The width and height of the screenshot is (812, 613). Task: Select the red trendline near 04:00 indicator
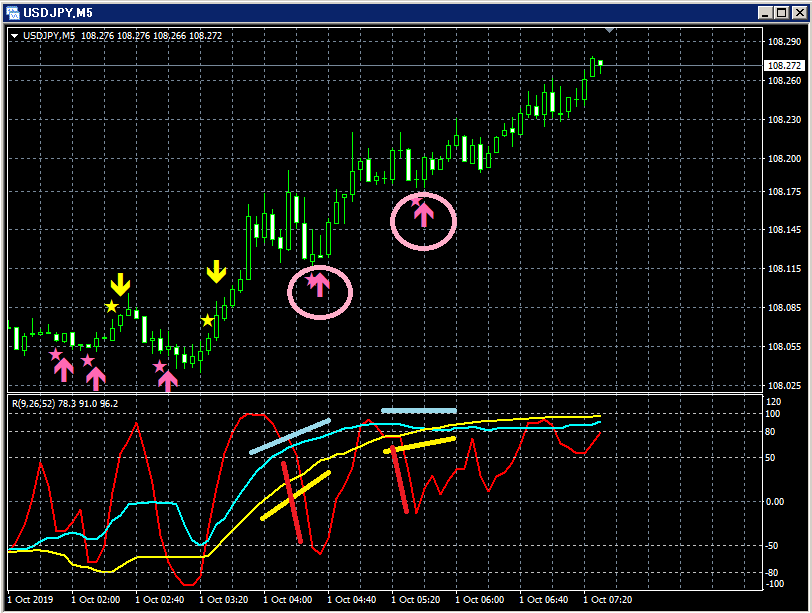click(x=292, y=502)
